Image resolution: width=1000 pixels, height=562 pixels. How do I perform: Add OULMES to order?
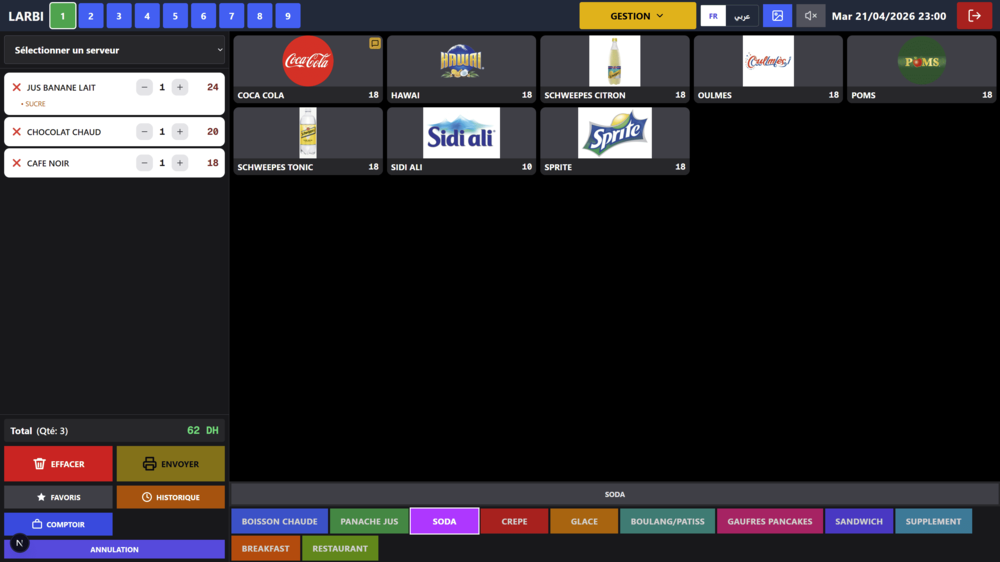[x=768, y=69]
